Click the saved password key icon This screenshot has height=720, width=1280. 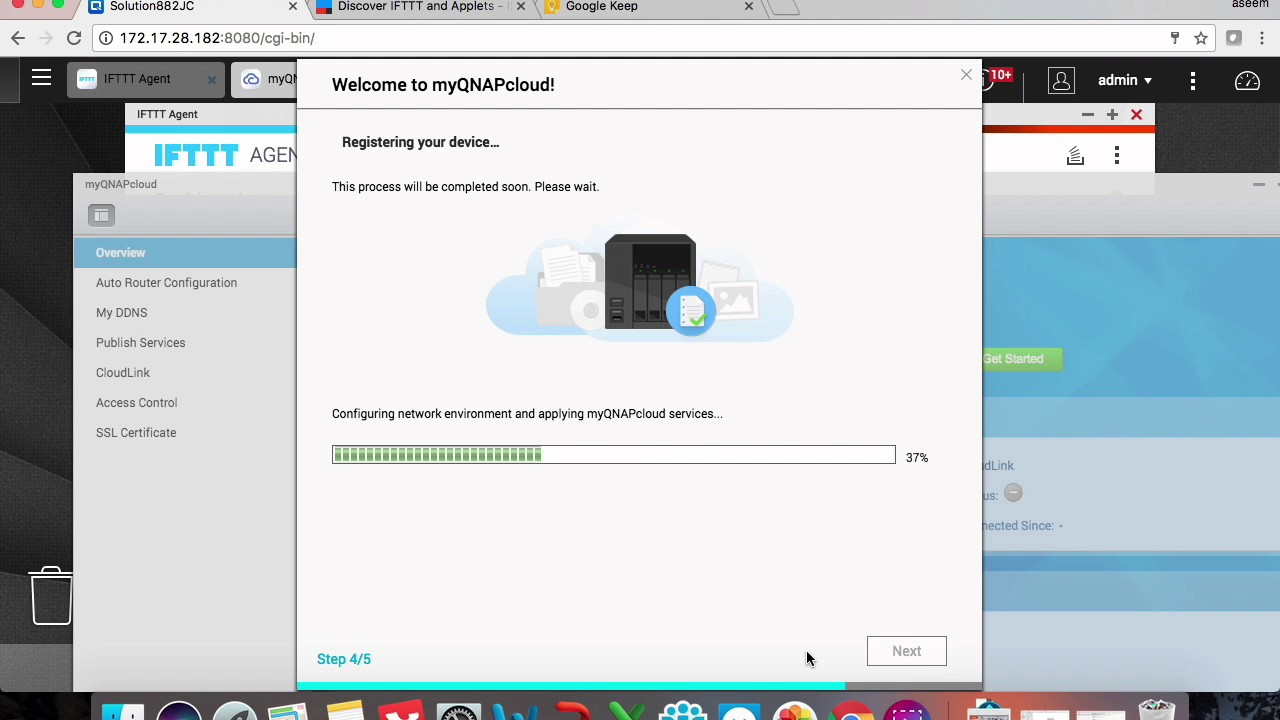click(x=1175, y=38)
